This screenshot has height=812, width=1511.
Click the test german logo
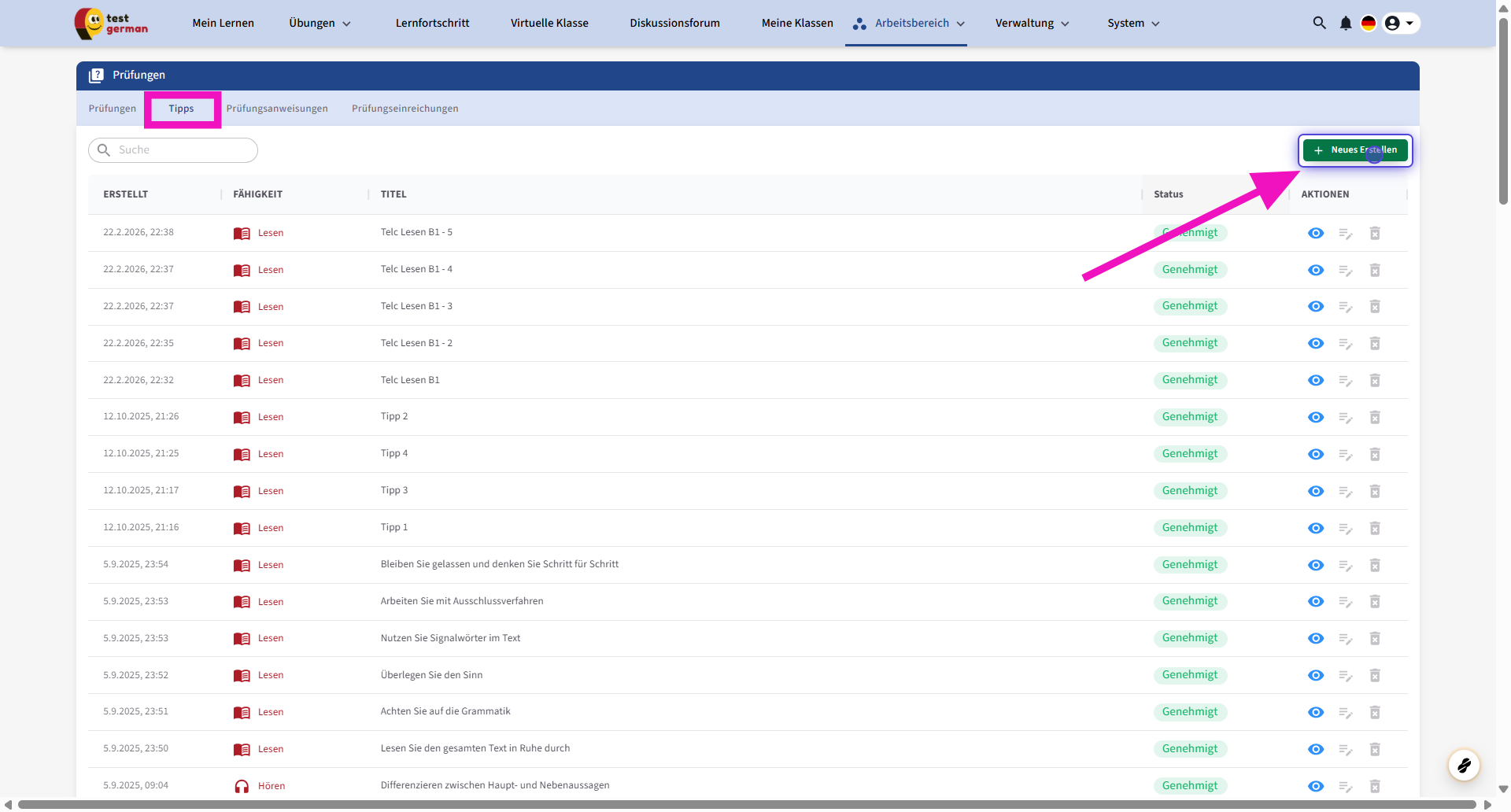(111, 24)
